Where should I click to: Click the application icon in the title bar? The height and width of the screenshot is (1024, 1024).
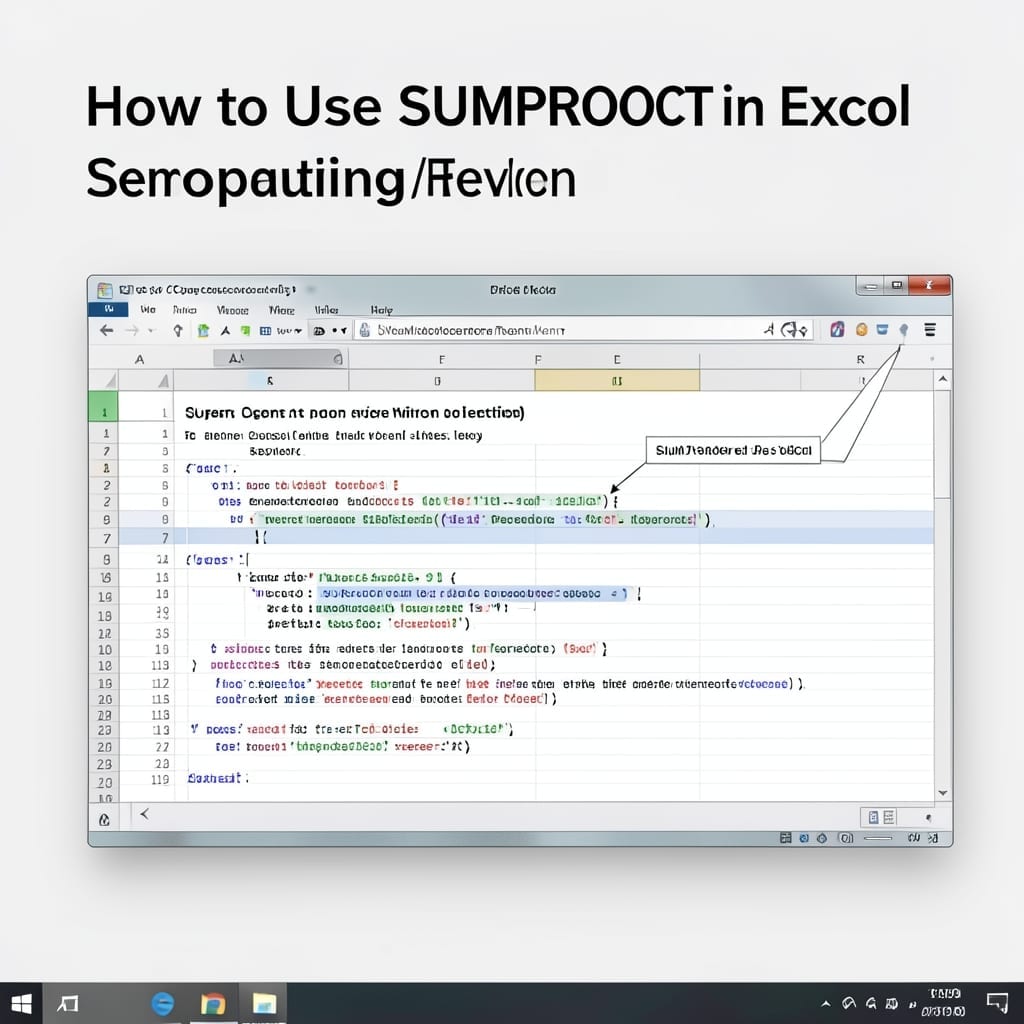(x=104, y=290)
